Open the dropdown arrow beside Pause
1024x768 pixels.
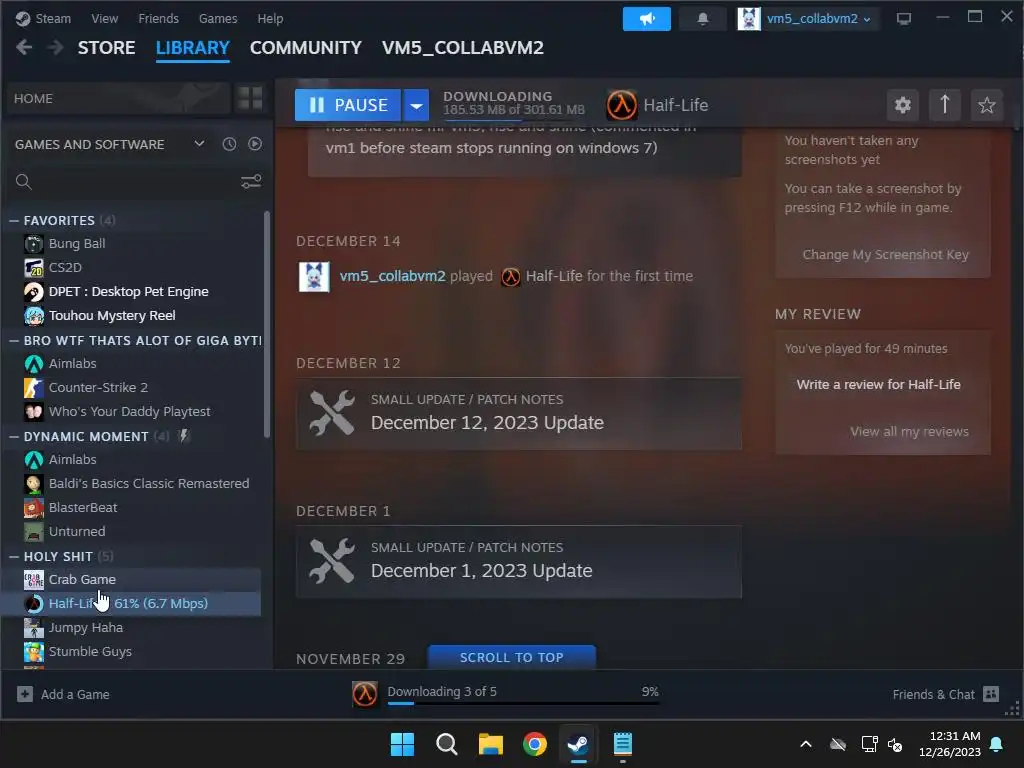click(416, 105)
